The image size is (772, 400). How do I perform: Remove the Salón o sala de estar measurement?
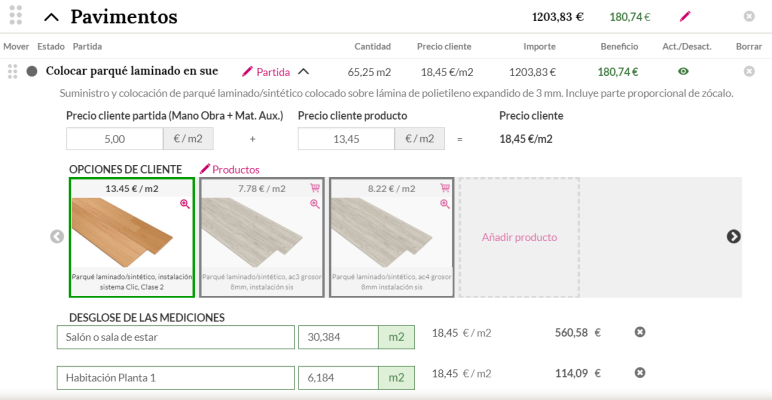click(x=640, y=333)
